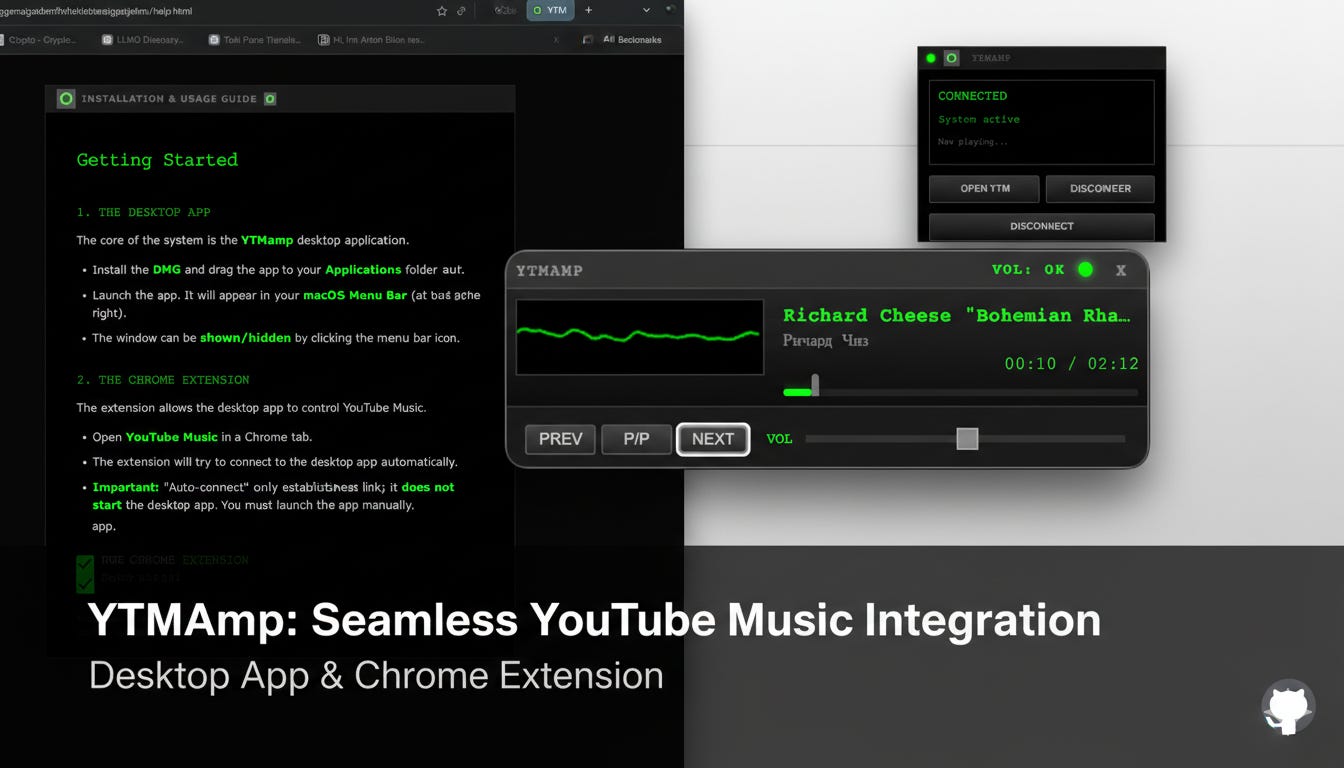Click green circle logo before Installation guide title

(66, 99)
